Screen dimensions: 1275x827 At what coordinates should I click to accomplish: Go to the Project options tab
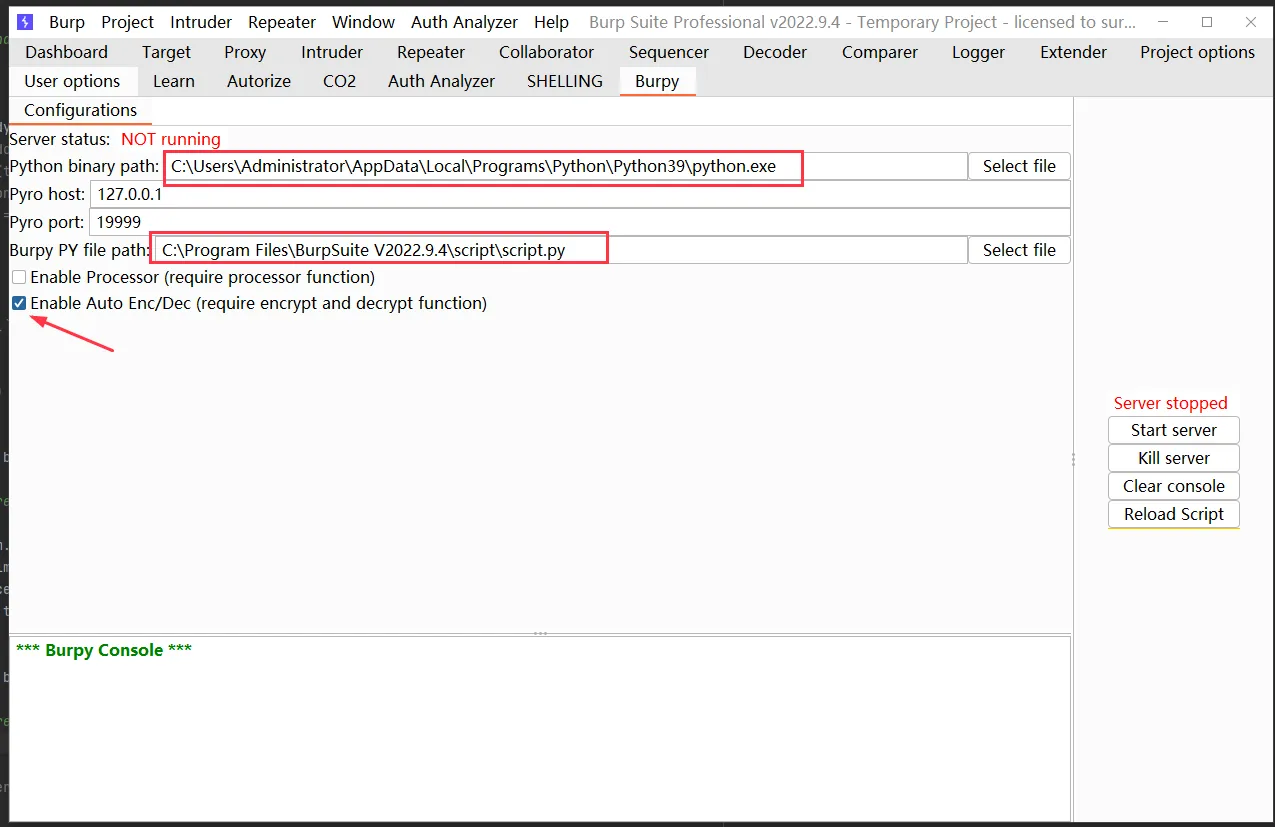coord(1197,52)
